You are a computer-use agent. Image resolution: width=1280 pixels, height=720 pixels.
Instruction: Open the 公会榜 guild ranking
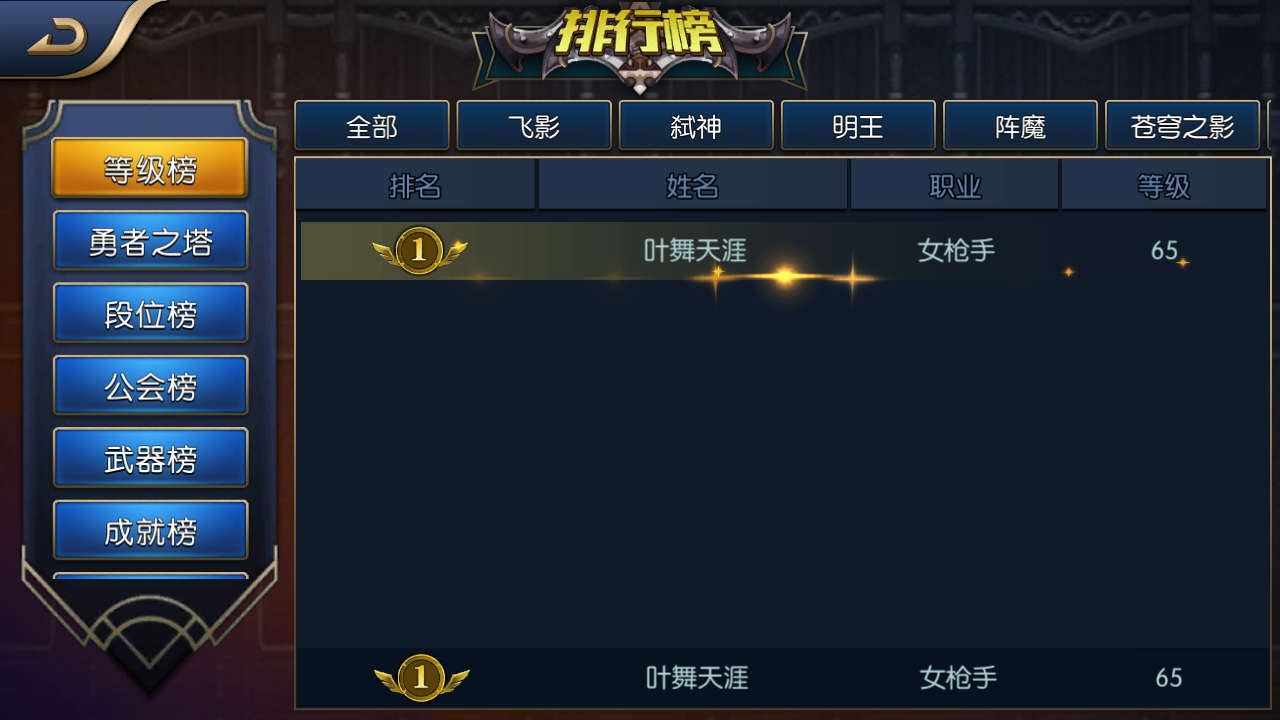pos(150,385)
